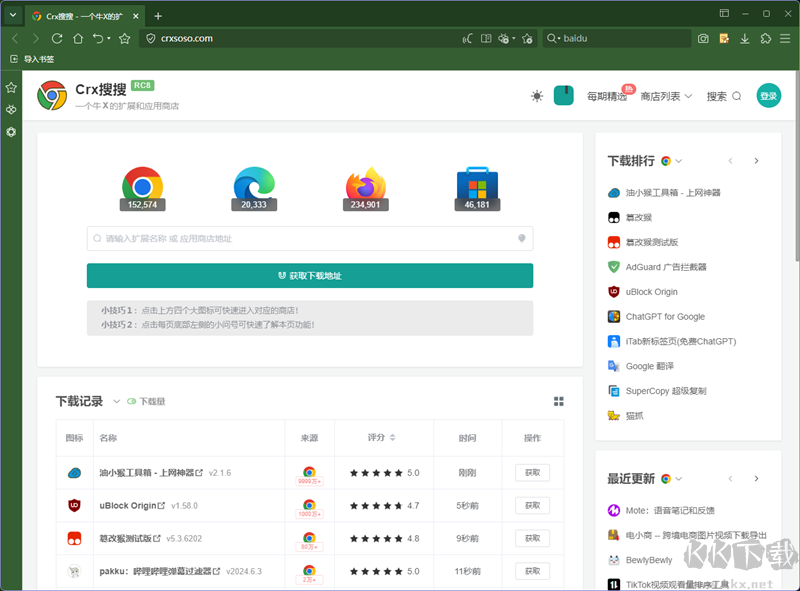The image size is (800, 591).
Task: Open the Microsoft Store icon showing 46,181
Action: (477, 188)
